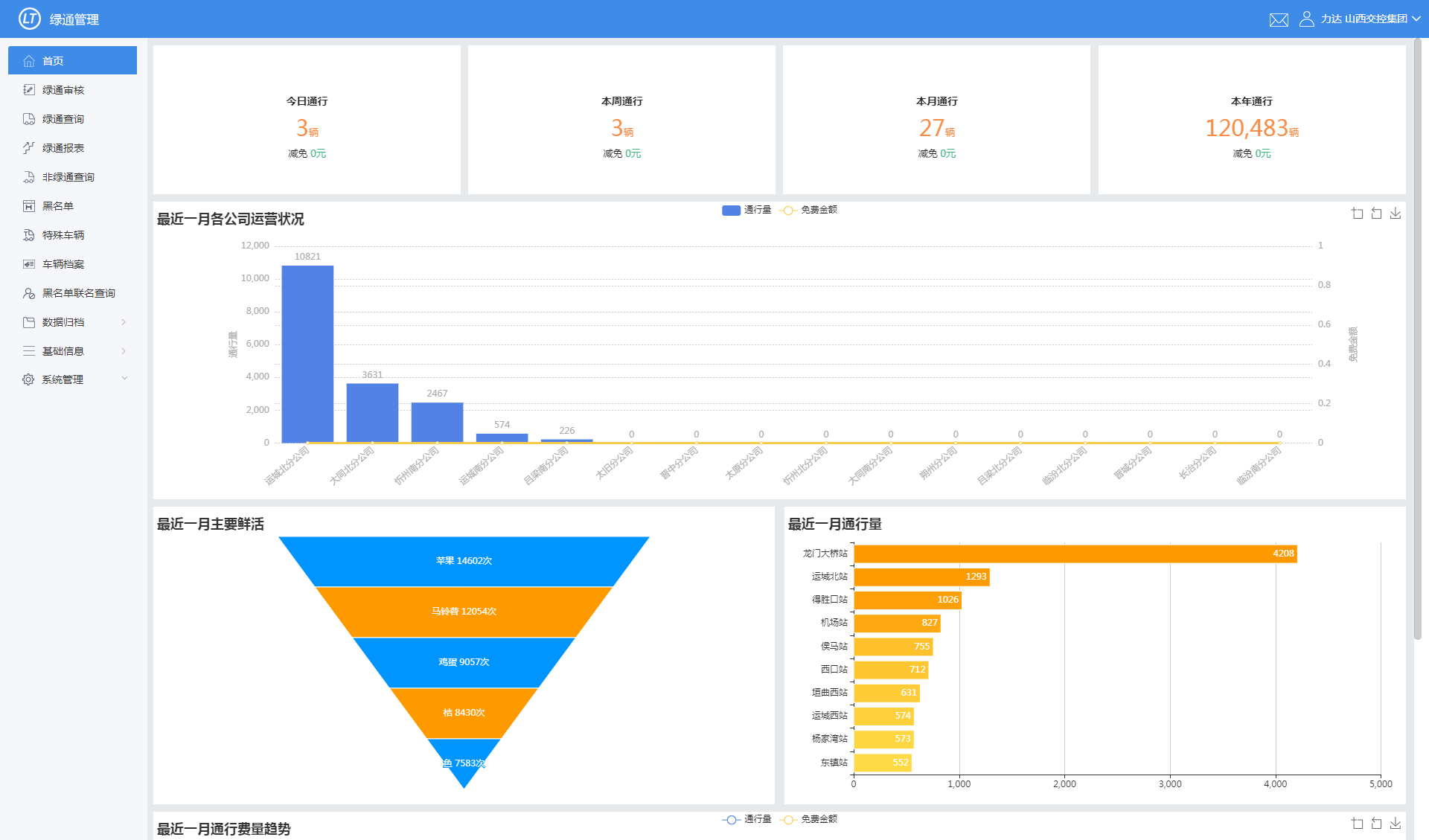1429x840 pixels.
Task: Click the 西口站 bar showing 712
Action: (x=891, y=670)
